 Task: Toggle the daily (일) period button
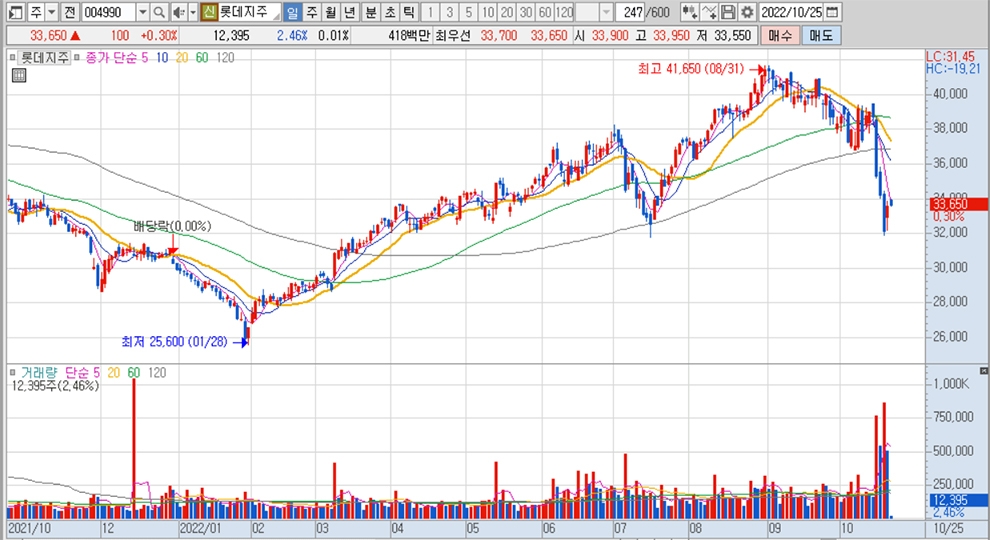coord(291,12)
